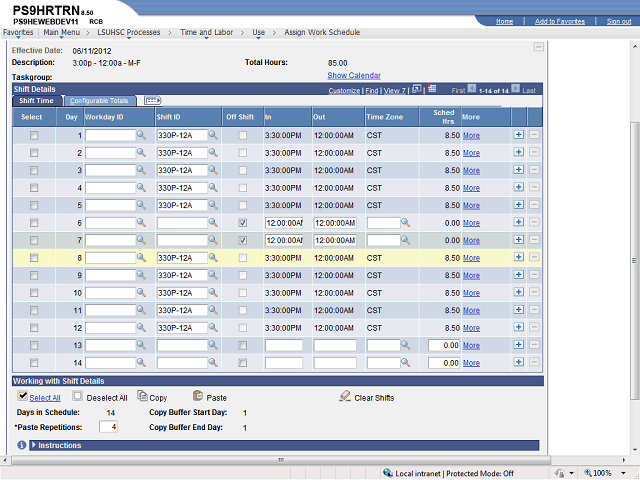Click the Shift ID field for day 3
The width and height of the screenshot is (640, 480).
[x=182, y=170]
